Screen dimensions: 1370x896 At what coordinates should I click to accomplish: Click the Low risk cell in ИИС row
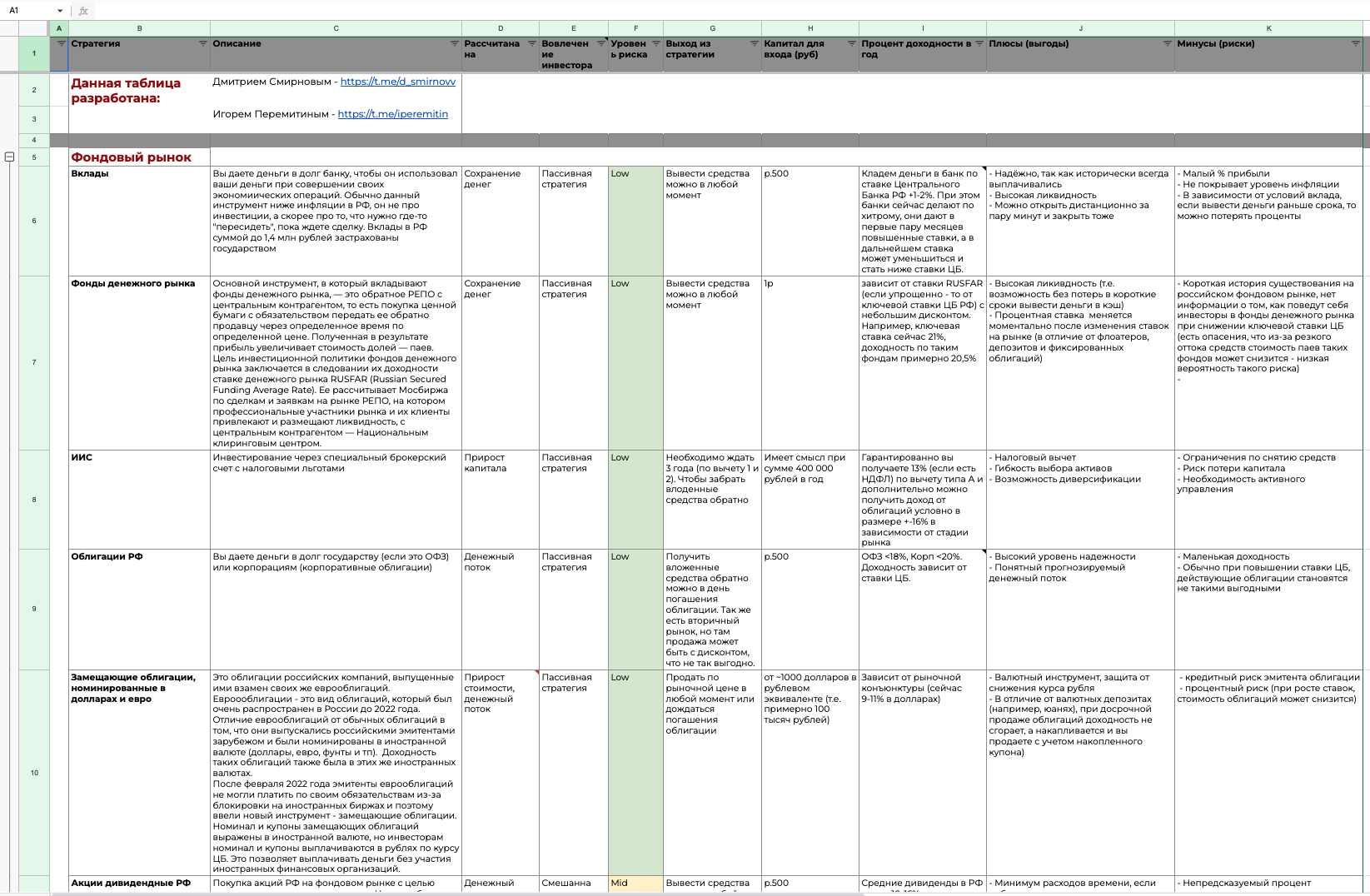pyautogui.click(x=635, y=500)
